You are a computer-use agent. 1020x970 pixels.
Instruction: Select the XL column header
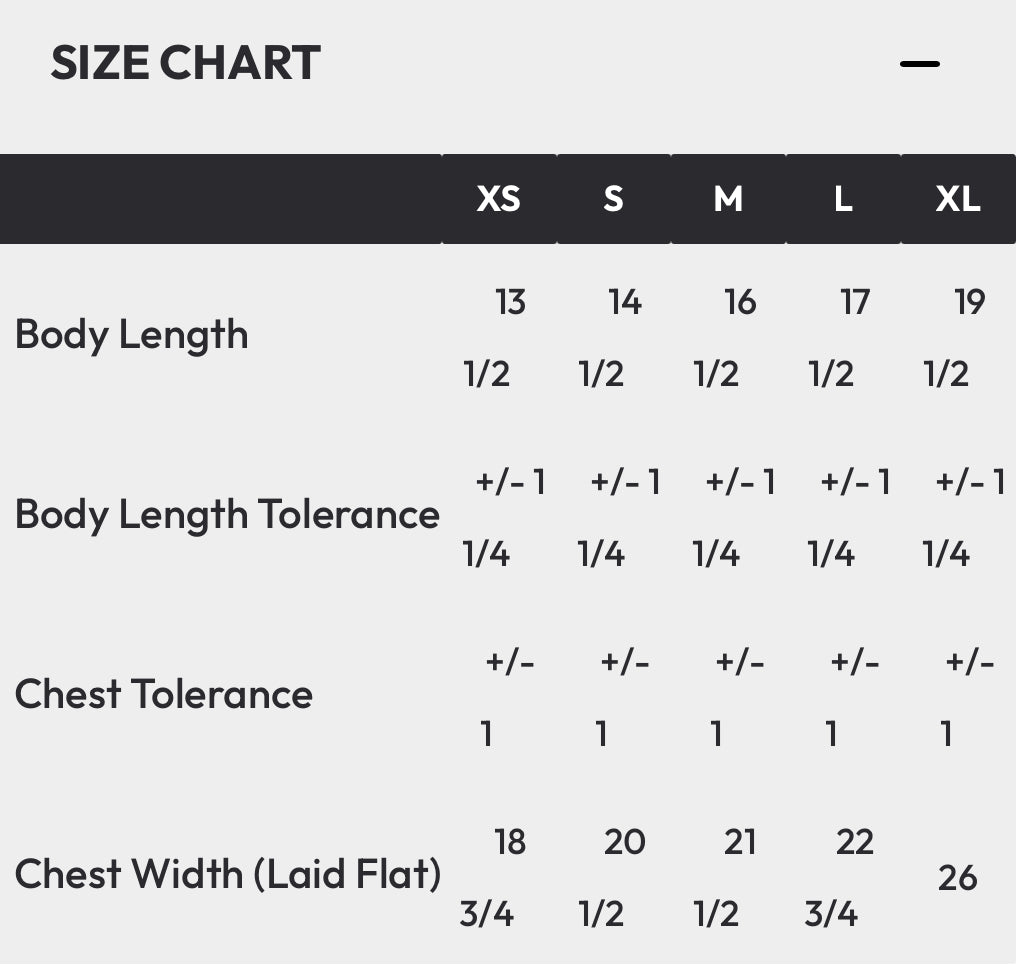point(957,199)
